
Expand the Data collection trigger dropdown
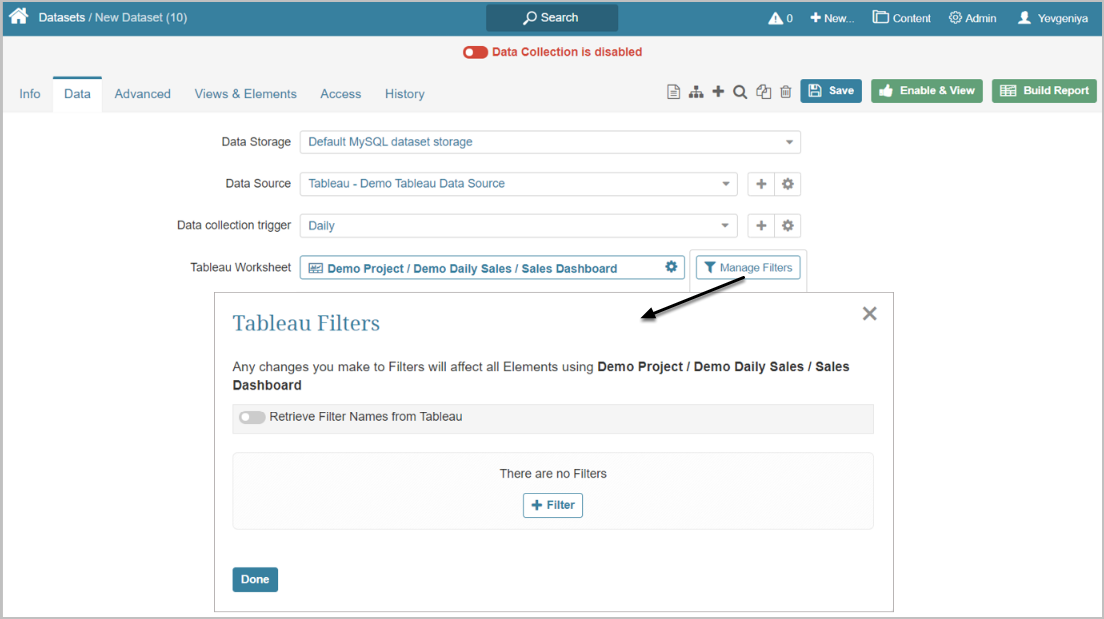coord(518,226)
